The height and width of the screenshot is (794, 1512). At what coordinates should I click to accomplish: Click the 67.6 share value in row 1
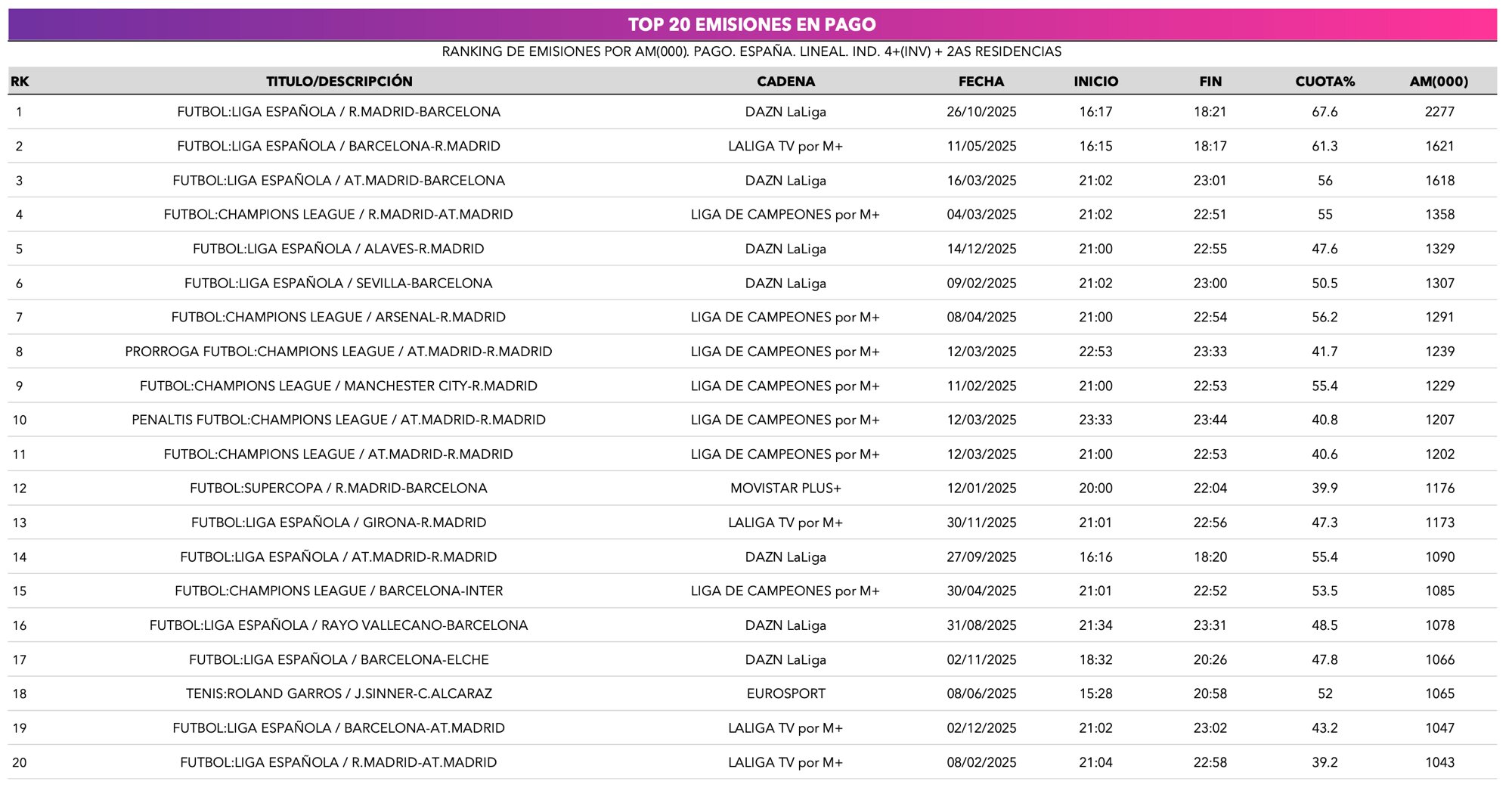(1327, 111)
